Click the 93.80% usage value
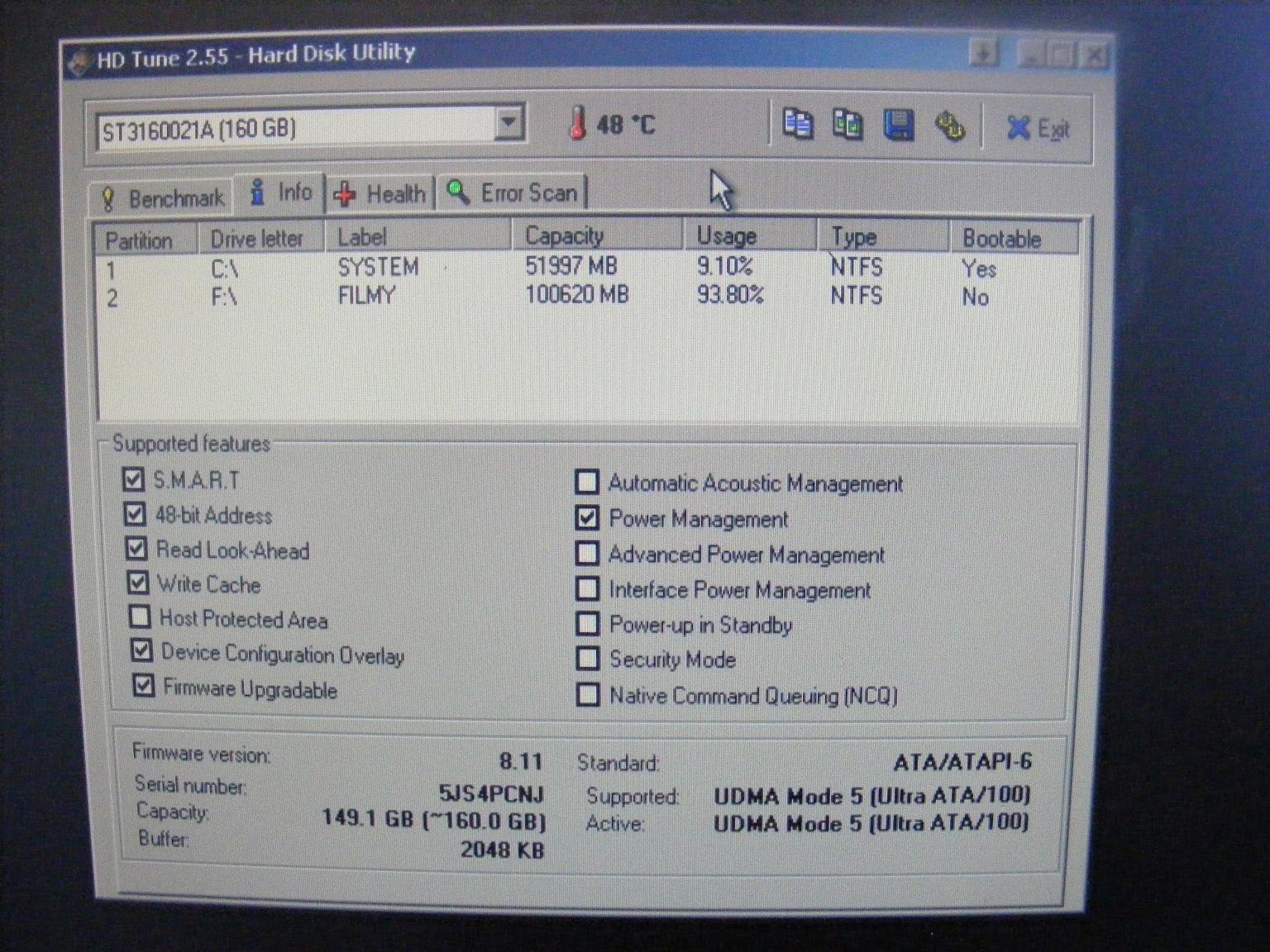This screenshot has height=952, width=1270. pyautogui.click(x=731, y=295)
